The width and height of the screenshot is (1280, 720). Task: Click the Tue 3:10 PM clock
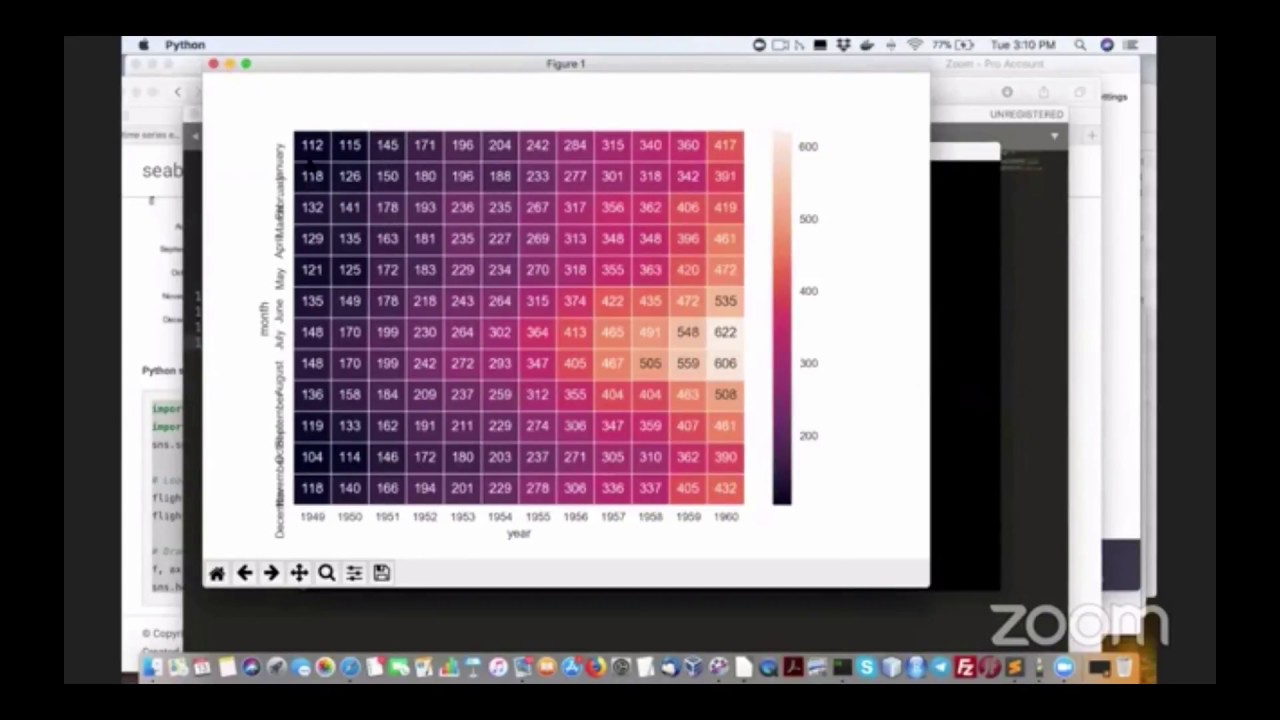pos(1023,45)
